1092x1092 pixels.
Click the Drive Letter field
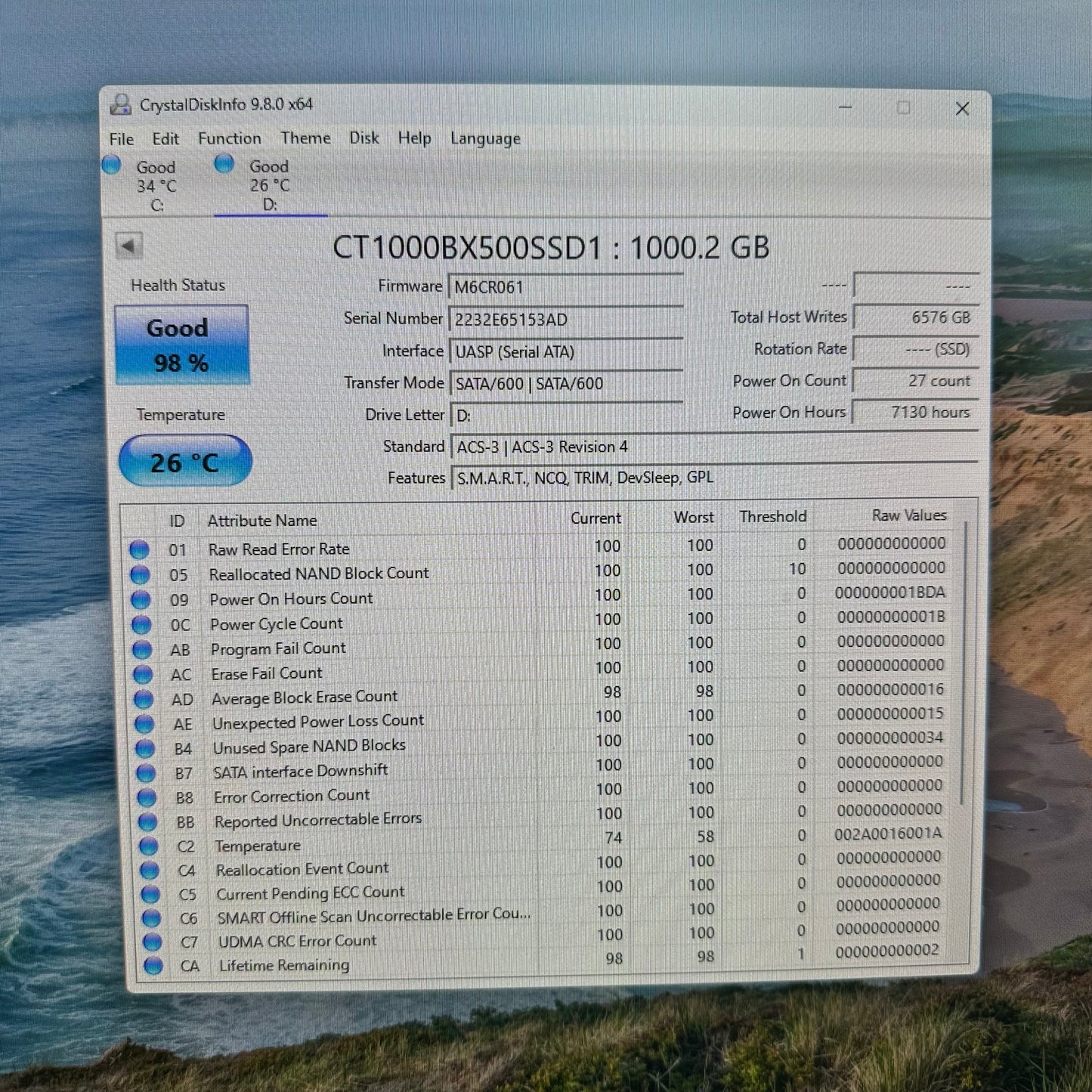[568, 415]
